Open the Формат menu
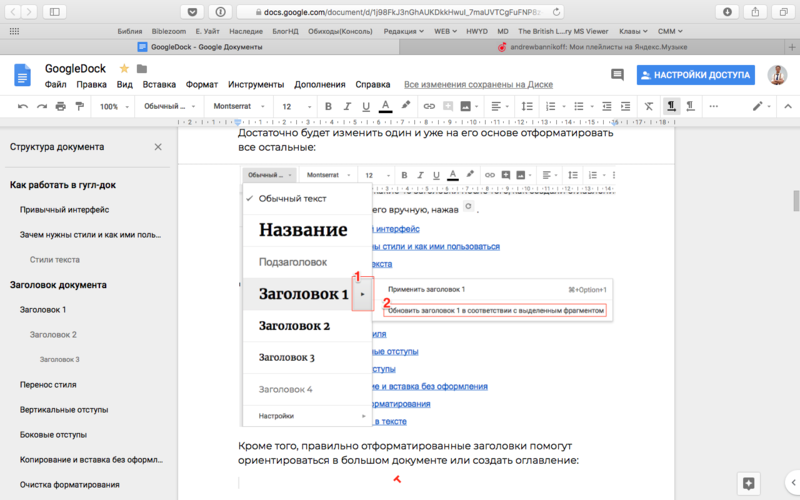 coord(202,85)
